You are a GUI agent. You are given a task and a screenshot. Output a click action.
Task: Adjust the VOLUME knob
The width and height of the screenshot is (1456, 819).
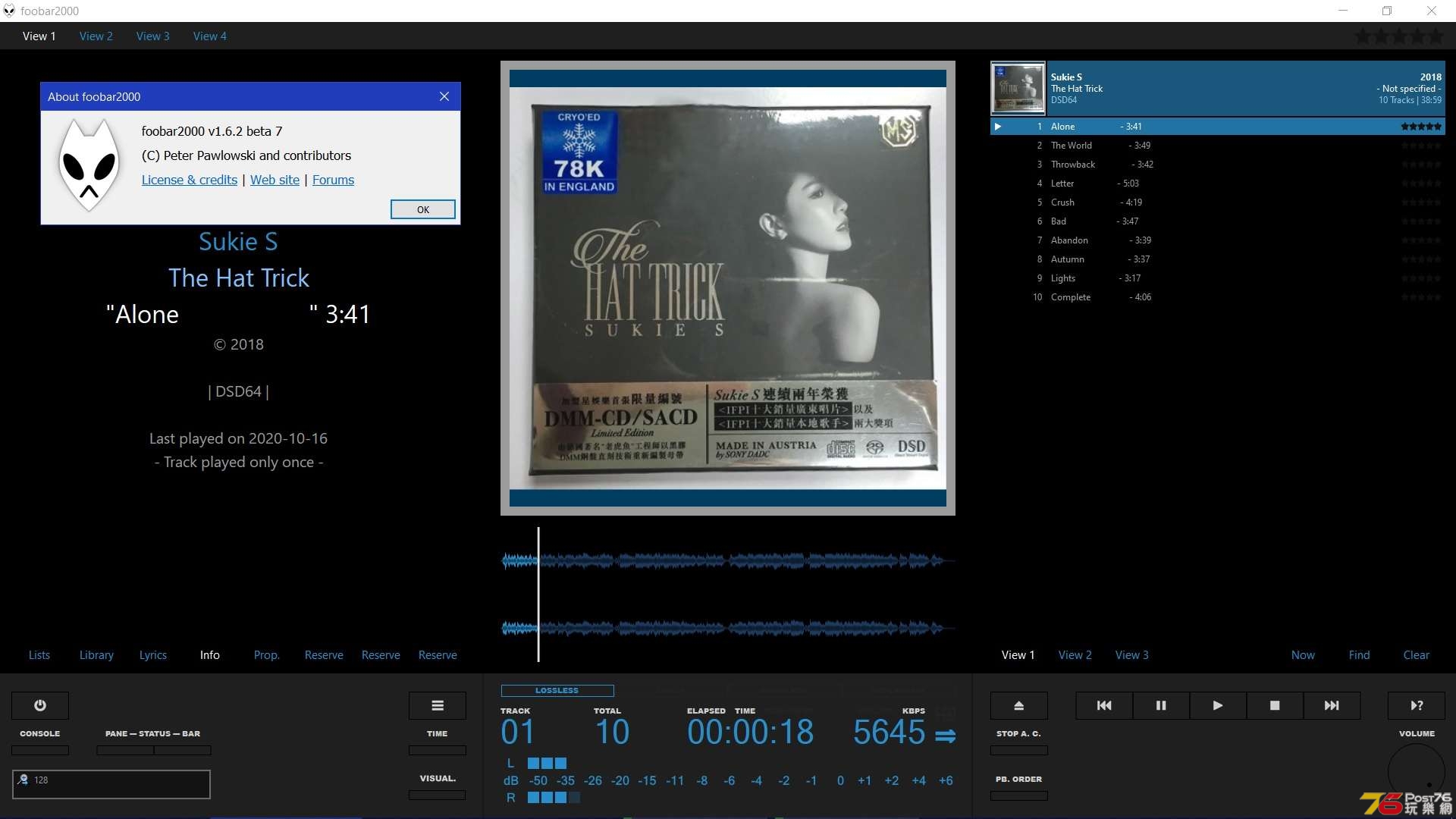tap(1417, 772)
